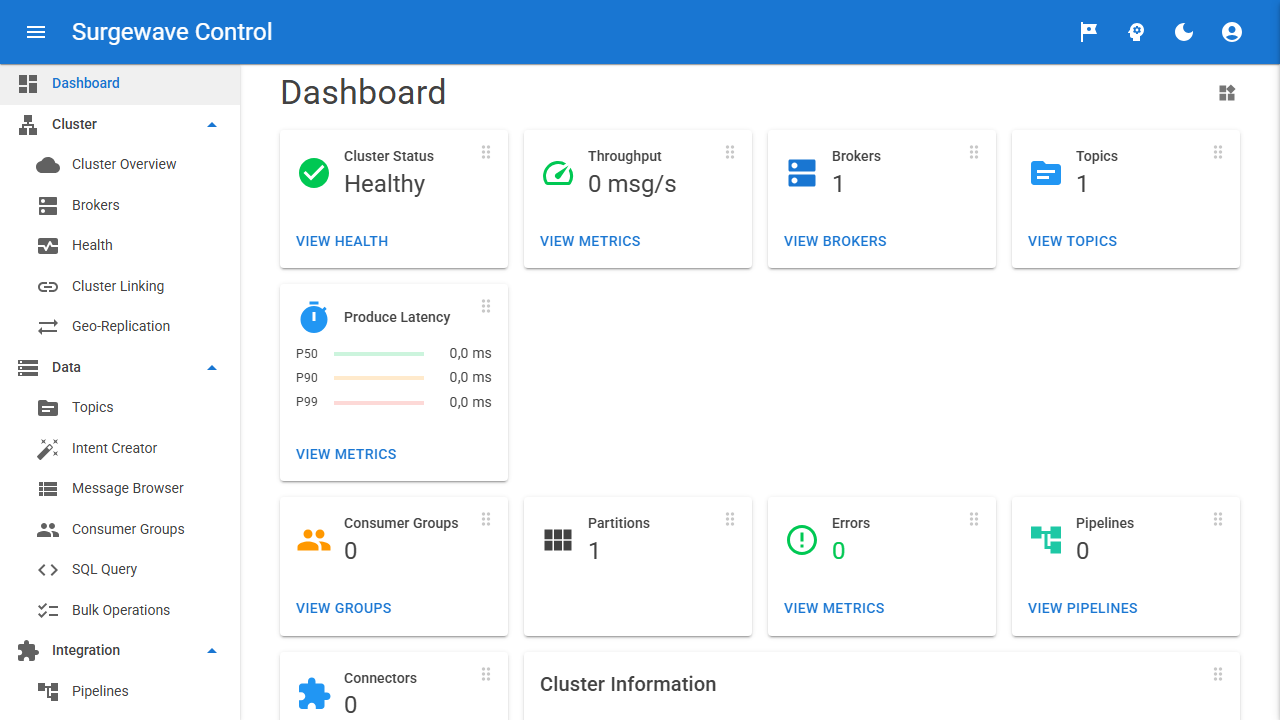Viewport: 1280px width, 720px height.
Task: Click the Brokers server icon on card
Action: pos(802,172)
